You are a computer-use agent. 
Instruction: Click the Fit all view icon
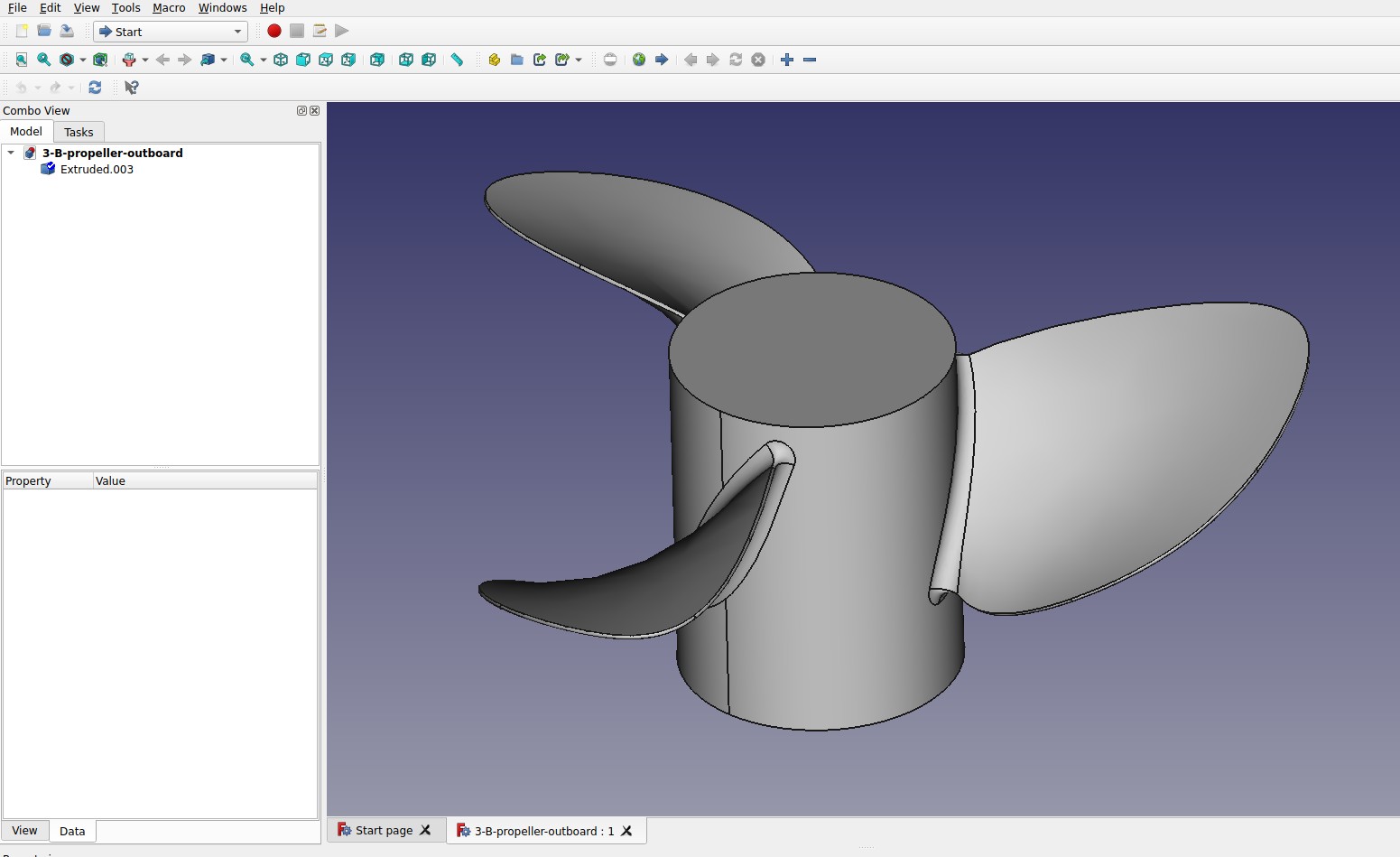click(22, 60)
